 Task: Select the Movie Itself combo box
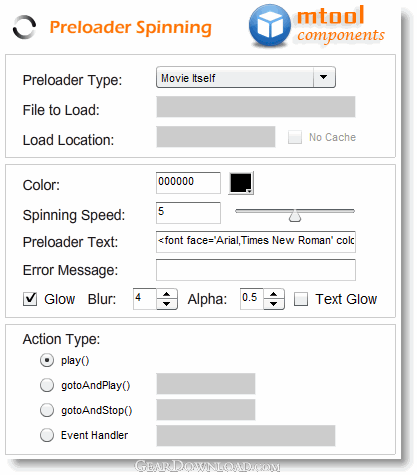[x=246, y=77]
